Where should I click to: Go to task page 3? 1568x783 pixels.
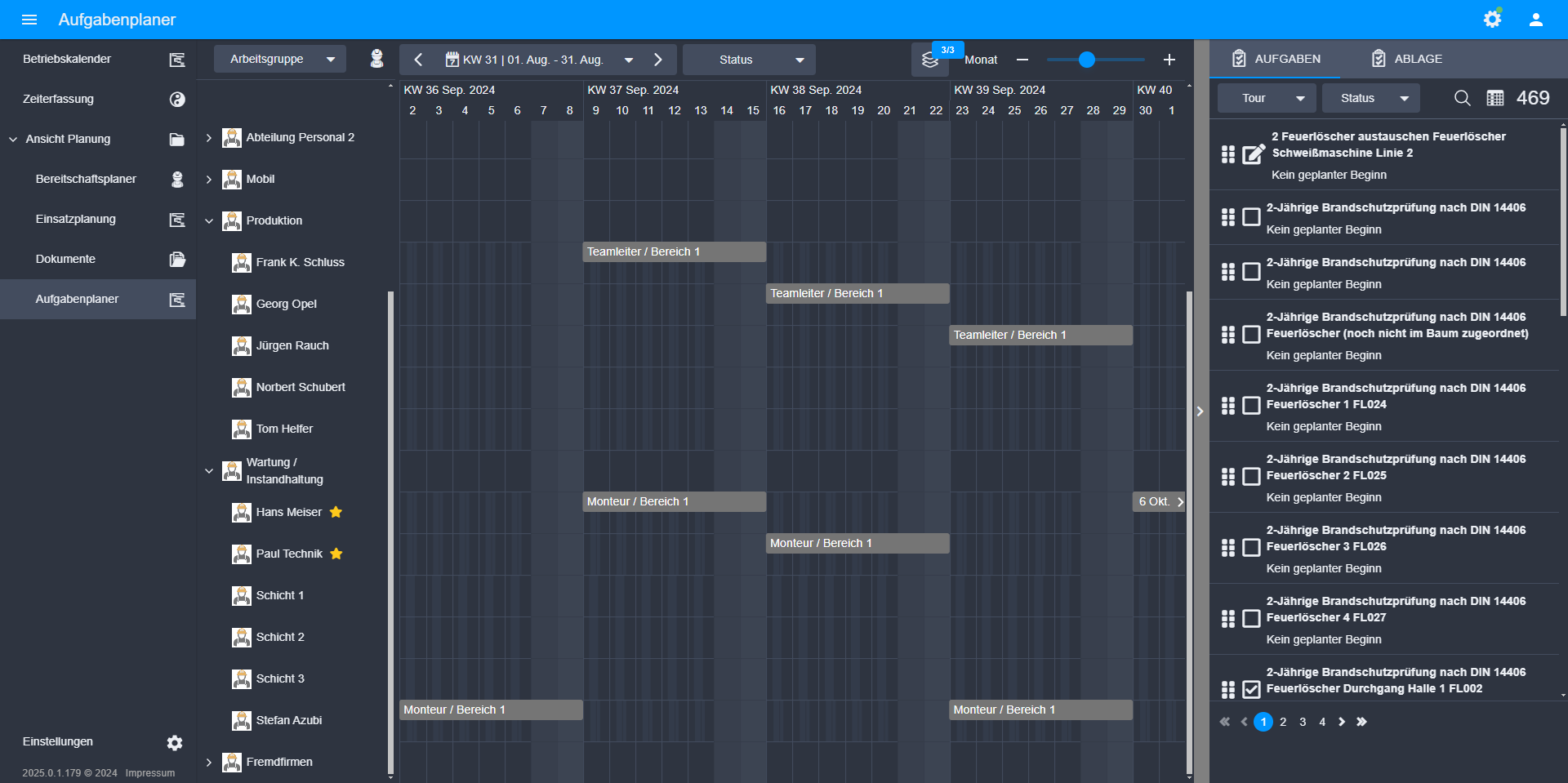pos(1303,722)
